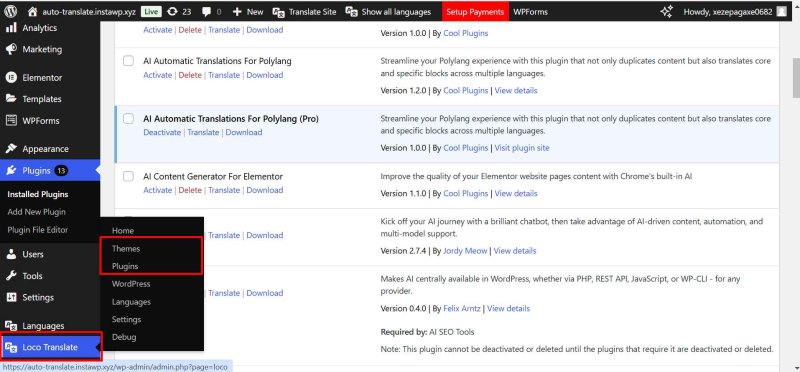Open the WPForms toolbar item

[531, 12]
